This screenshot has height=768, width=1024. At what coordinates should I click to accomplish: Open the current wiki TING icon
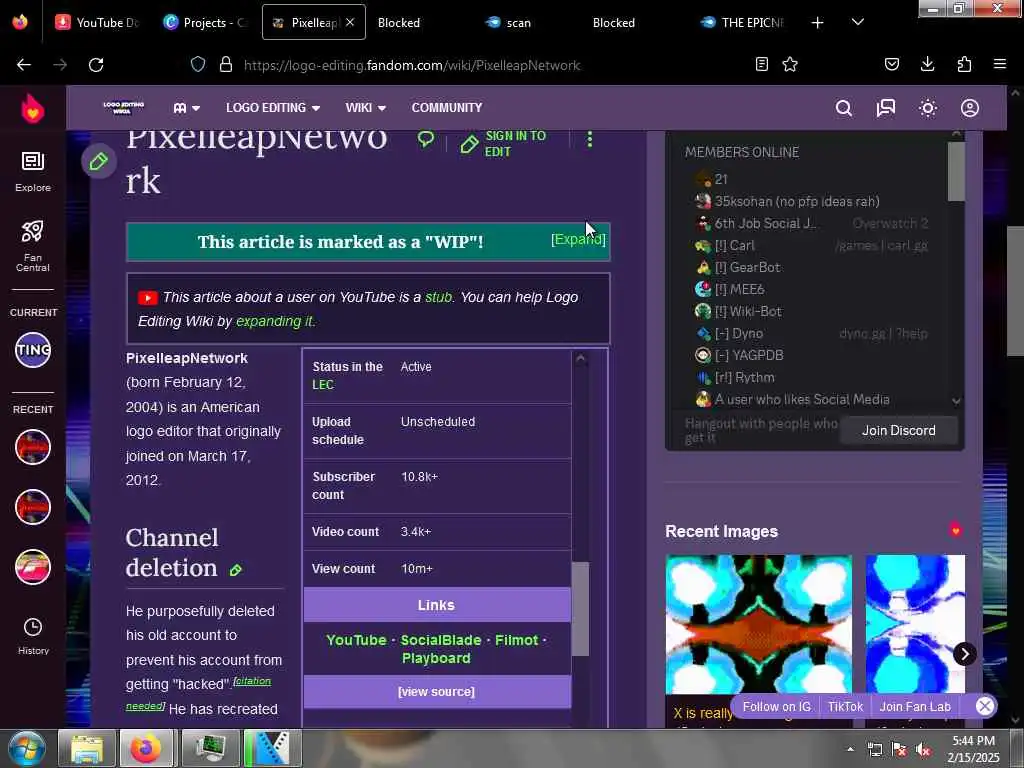33,350
